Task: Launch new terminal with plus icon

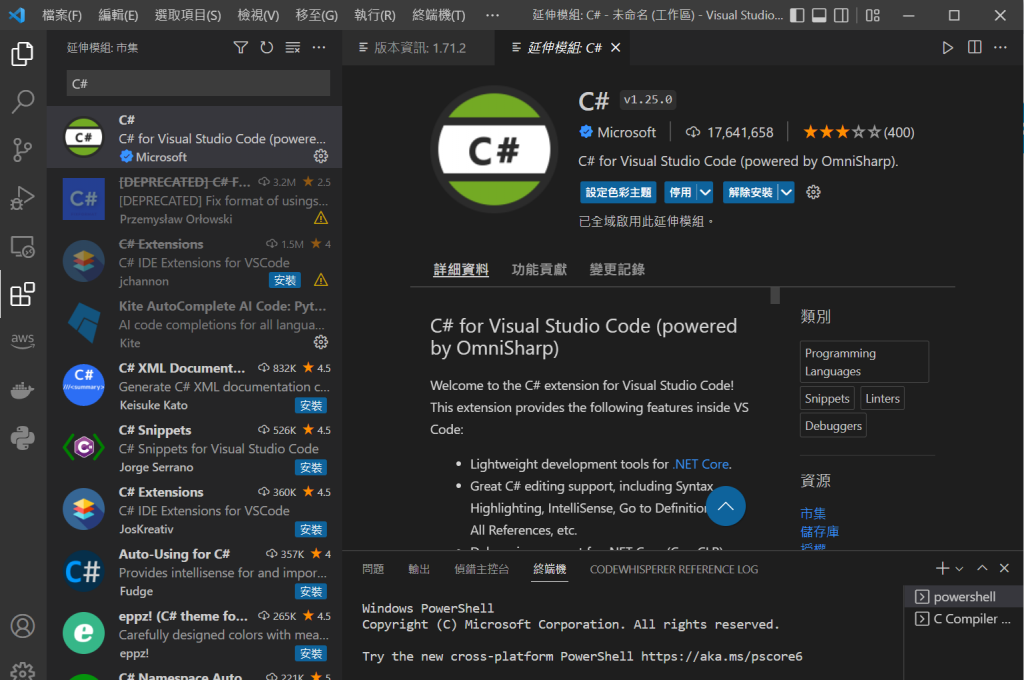Action: 942,568
